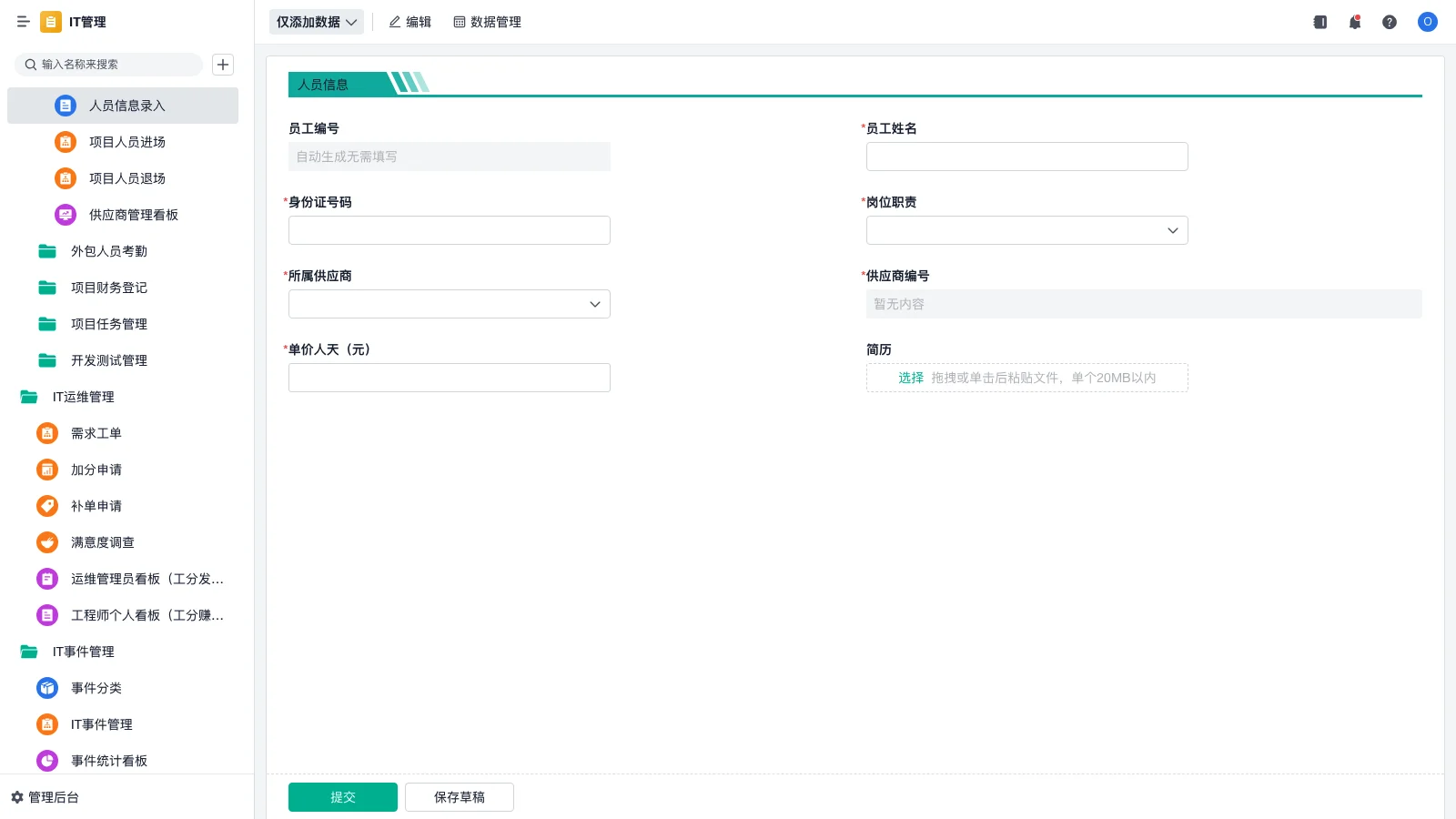Submit the form with 提交 button

point(342,796)
